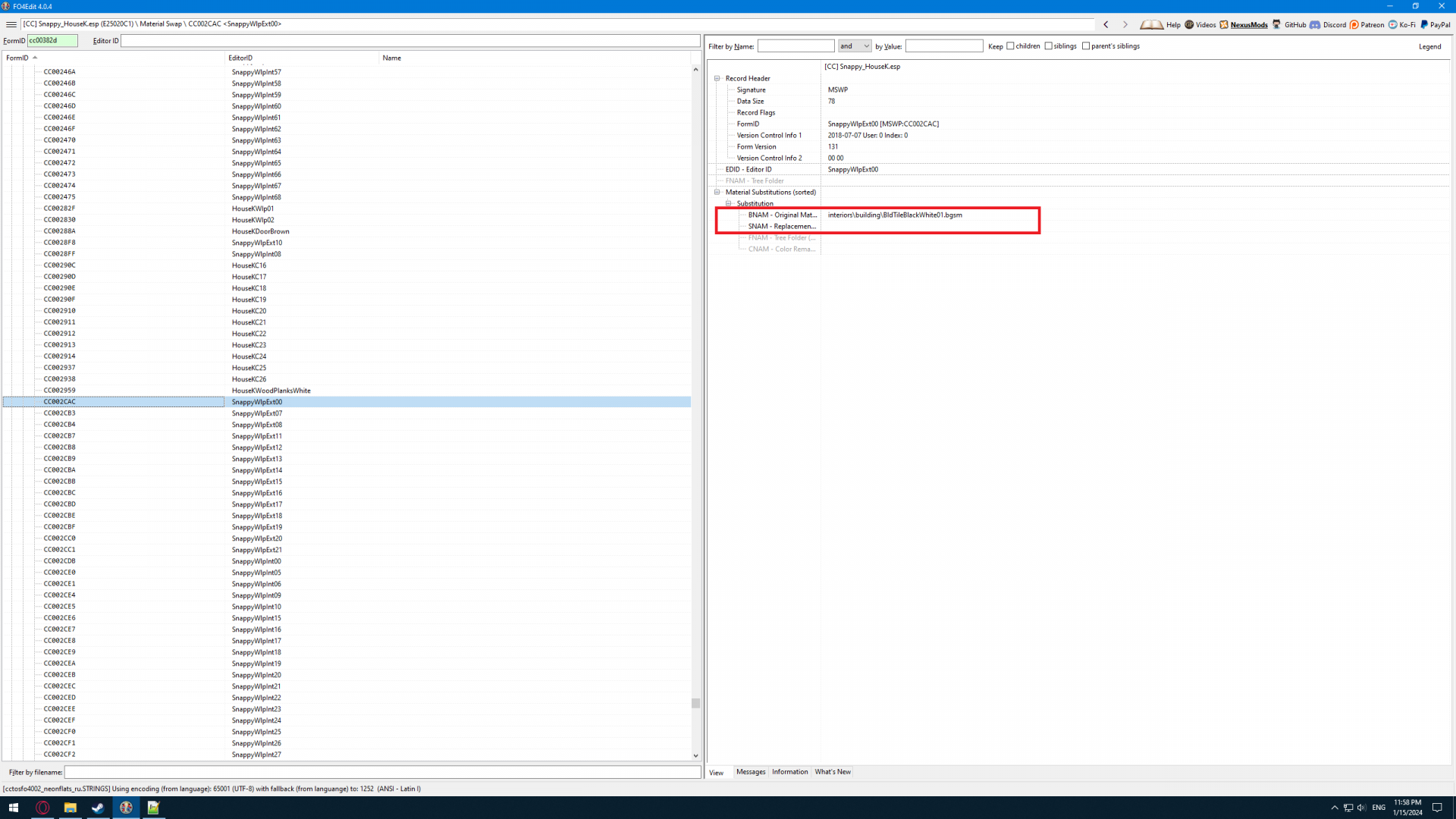
Task: Open the Discord link
Action: pos(1334,24)
